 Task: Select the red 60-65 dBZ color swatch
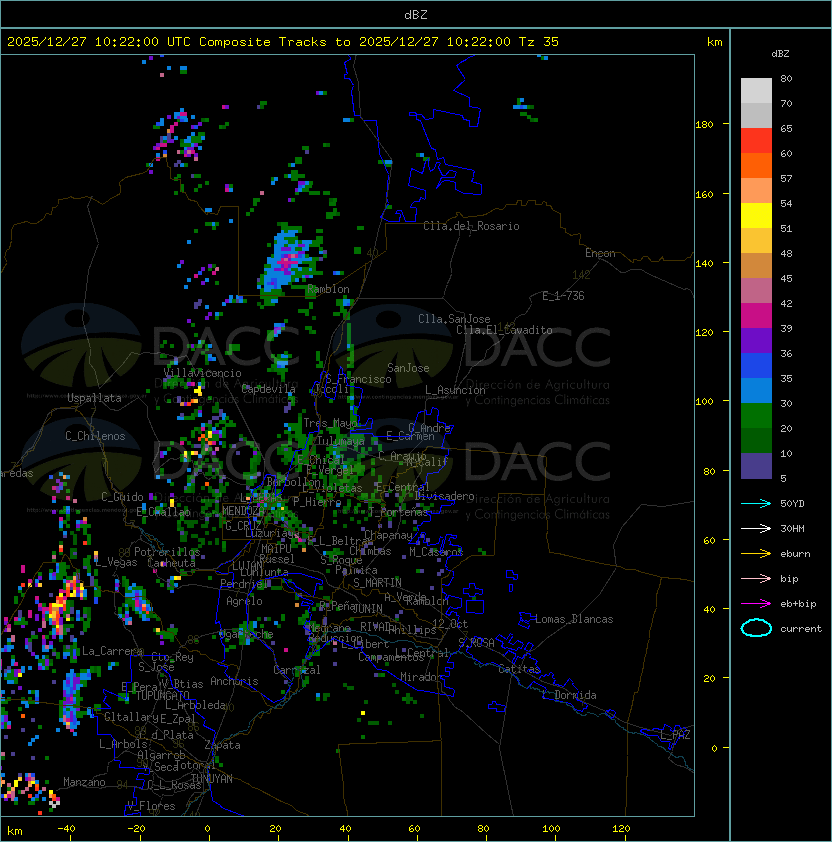pyautogui.click(x=756, y=141)
